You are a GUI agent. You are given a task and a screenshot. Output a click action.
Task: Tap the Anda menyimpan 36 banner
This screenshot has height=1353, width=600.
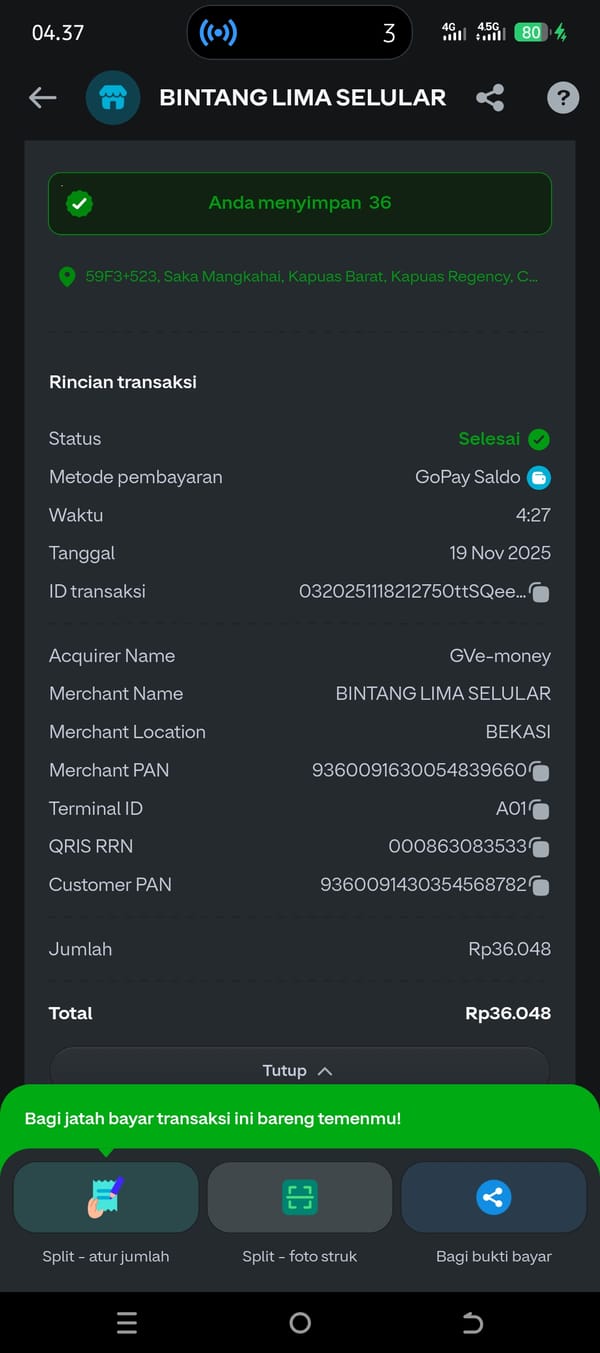[299, 203]
